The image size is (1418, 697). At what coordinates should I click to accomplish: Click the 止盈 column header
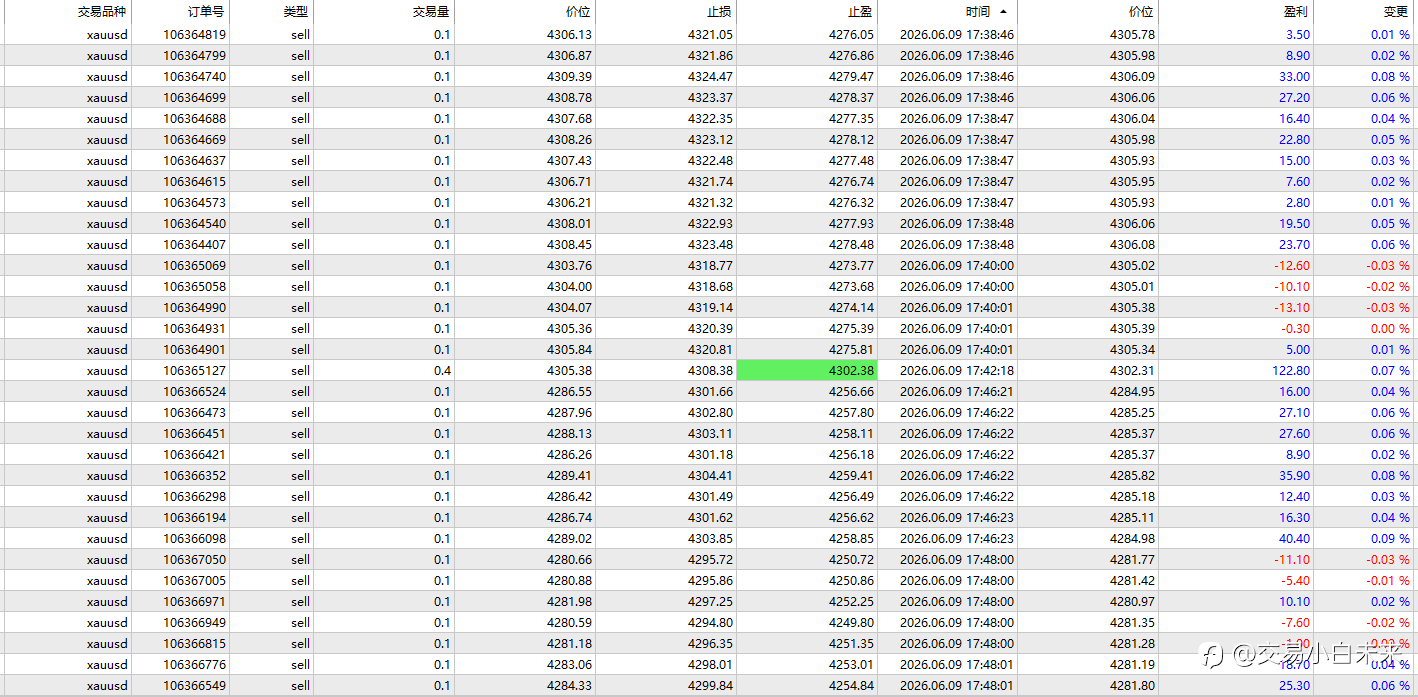coord(860,12)
